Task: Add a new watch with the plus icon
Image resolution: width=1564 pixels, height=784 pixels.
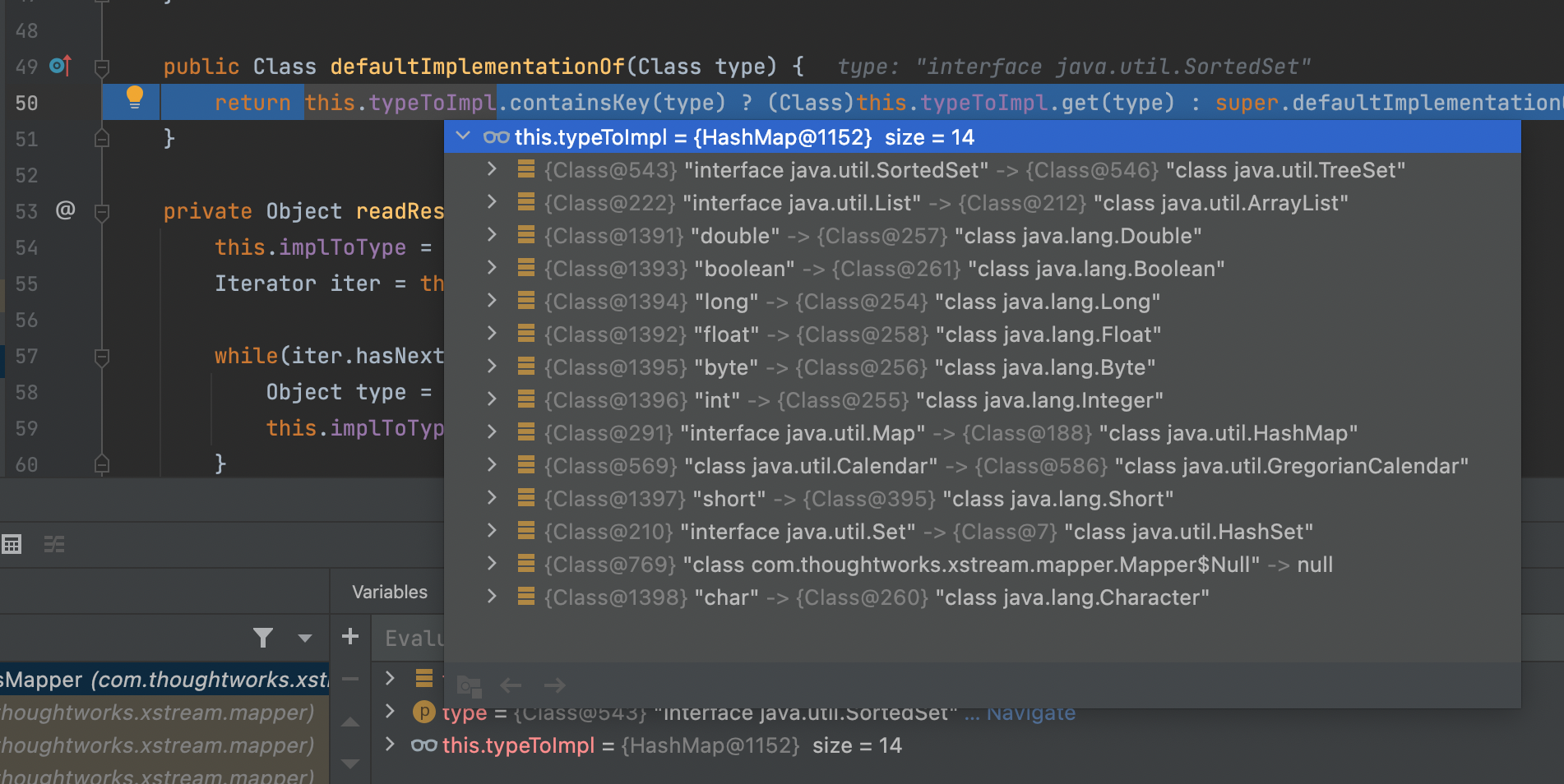Action: pyautogui.click(x=350, y=637)
